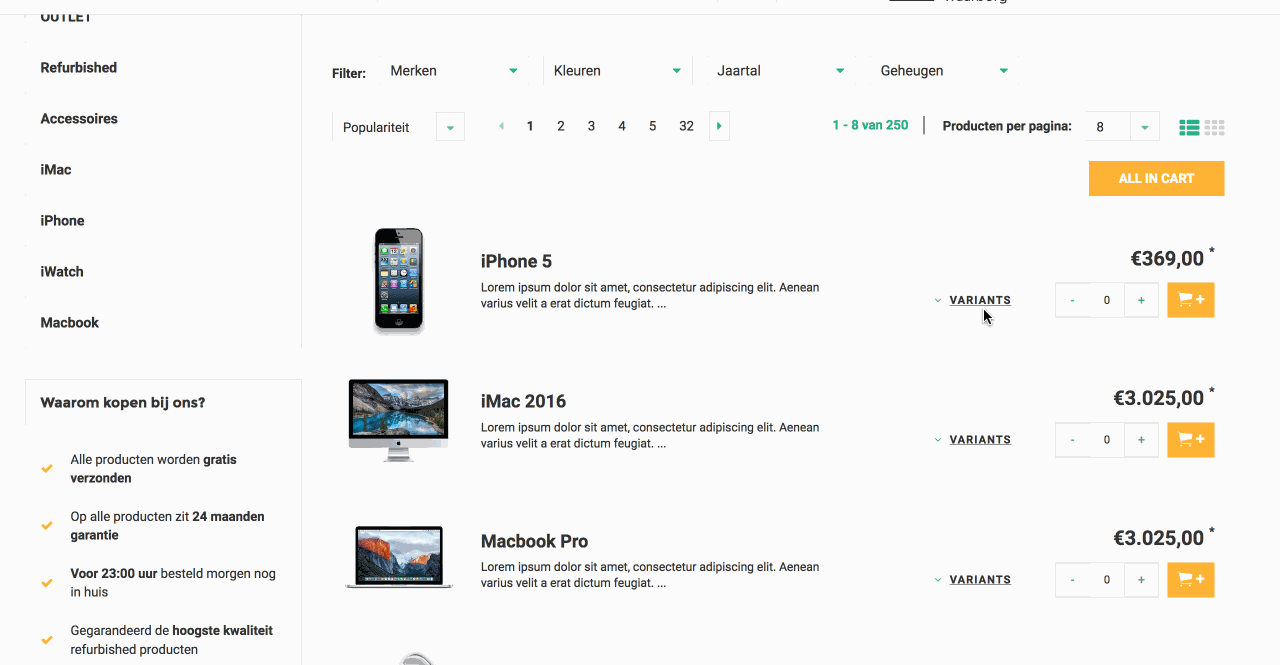Increase Macbook Pro quantity with plus
The height and width of the screenshot is (665, 1280).
(x=1141, y=580)
